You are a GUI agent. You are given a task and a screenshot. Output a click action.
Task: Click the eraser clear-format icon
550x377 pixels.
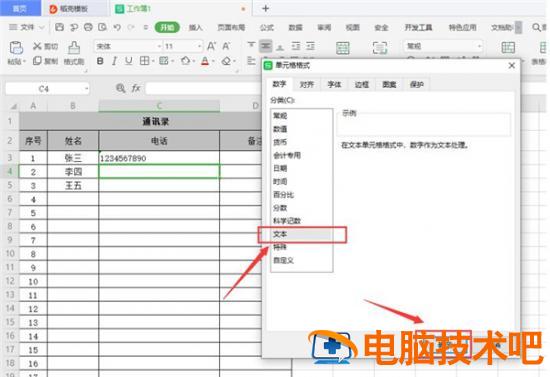[x=226, y=61]
